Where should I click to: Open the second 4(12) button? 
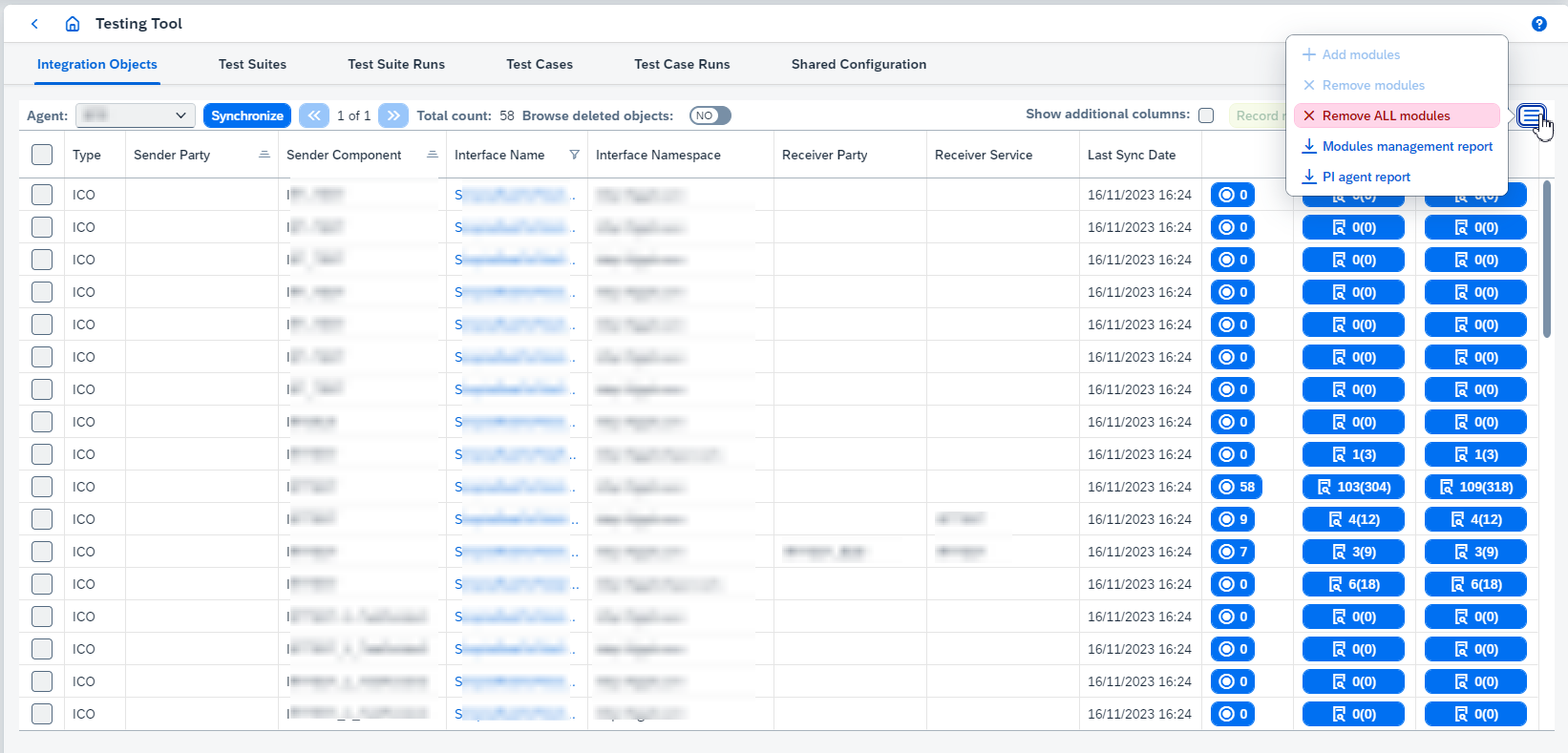(x=1475, y=519)
